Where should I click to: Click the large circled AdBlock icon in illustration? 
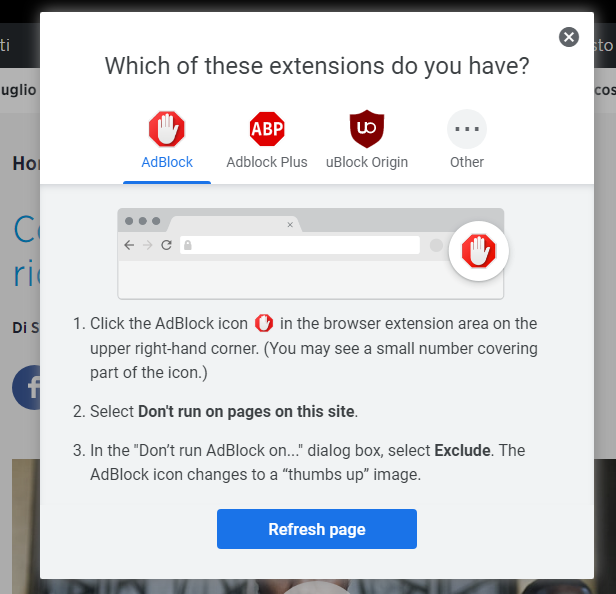[478, 251]
